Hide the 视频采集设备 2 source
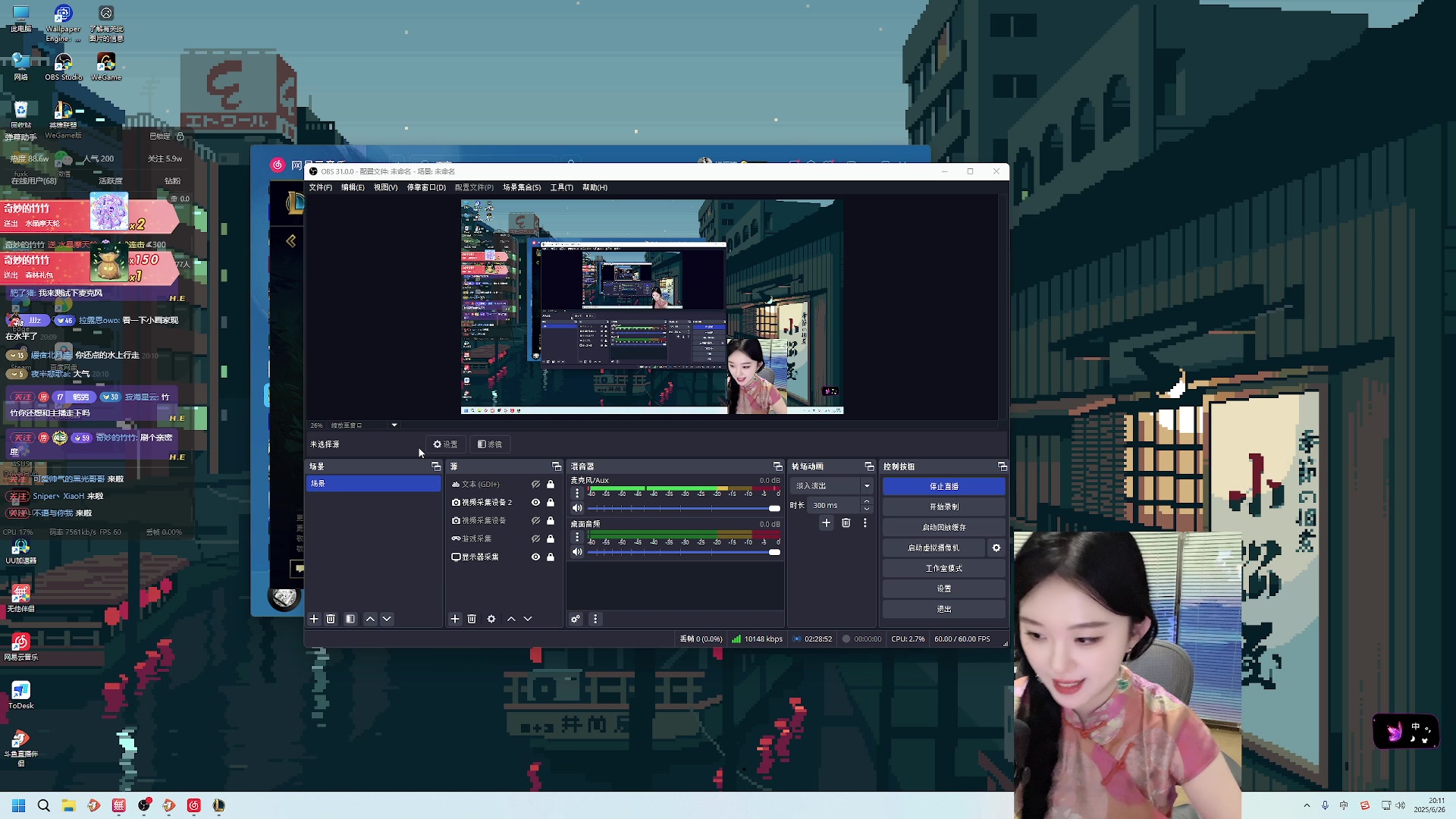The height and width of the screenshot is (819, 1456). click(535, 502)
